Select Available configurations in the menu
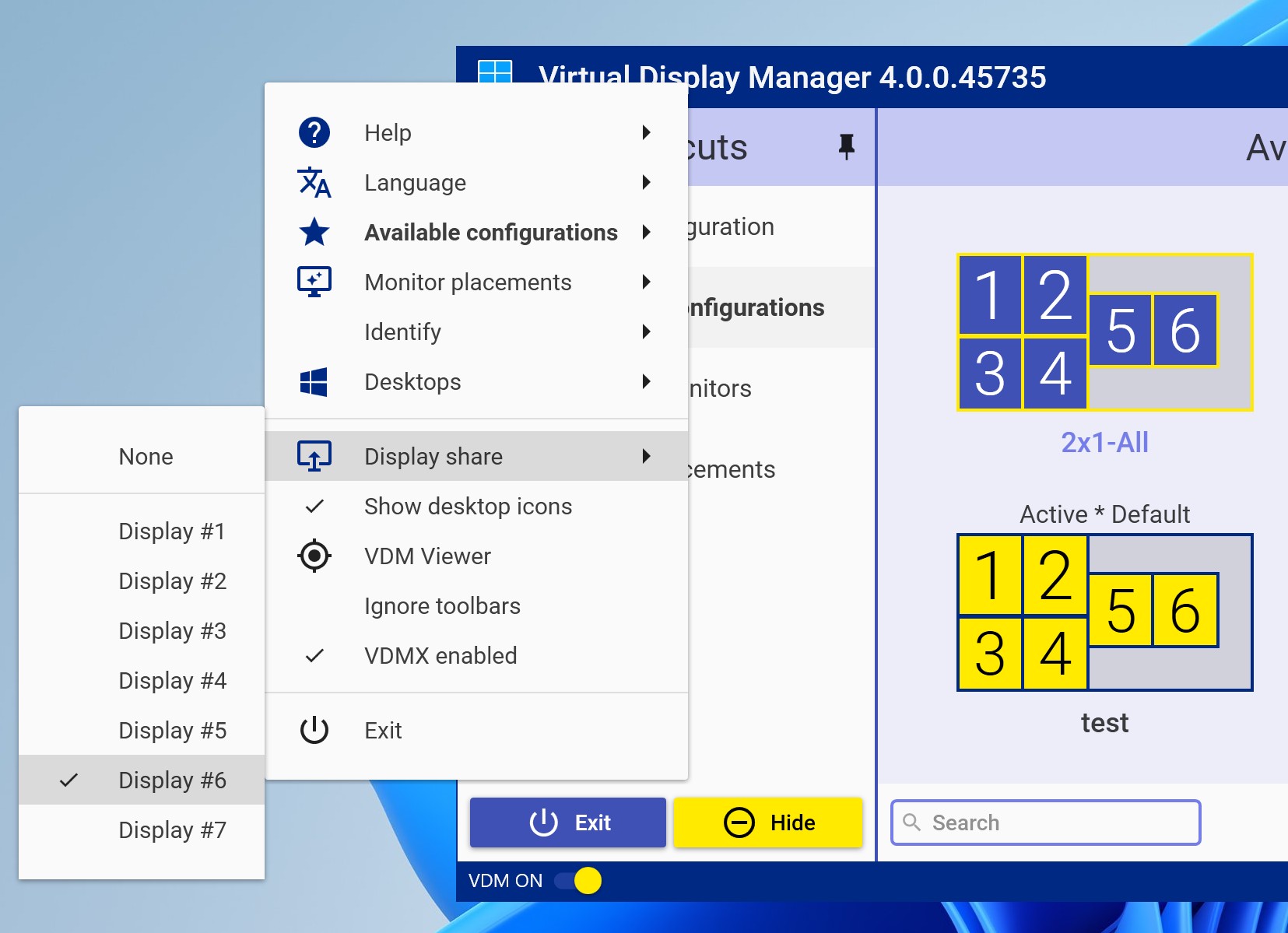 [476, 232]
